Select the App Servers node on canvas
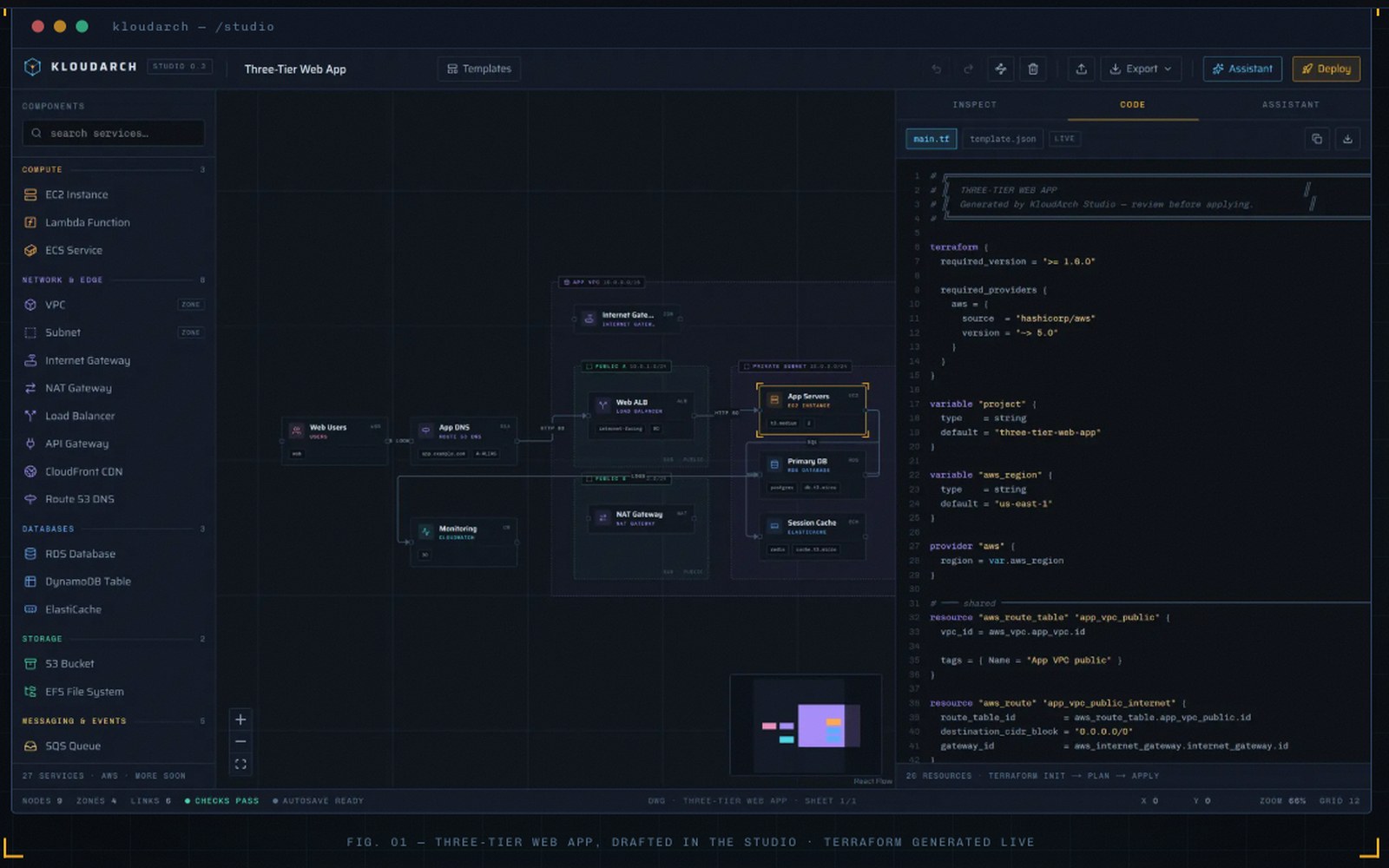This screenshot has height=868, width=1389. click(812, 410)
